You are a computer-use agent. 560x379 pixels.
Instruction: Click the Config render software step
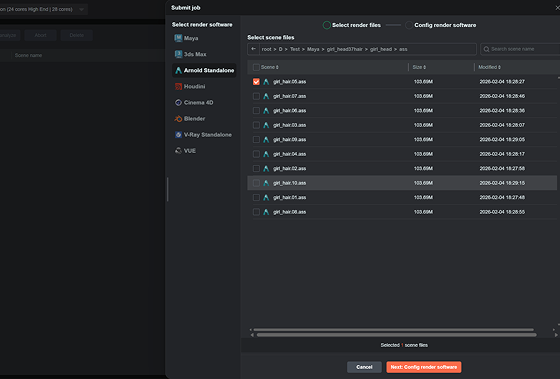pos(441,25)
